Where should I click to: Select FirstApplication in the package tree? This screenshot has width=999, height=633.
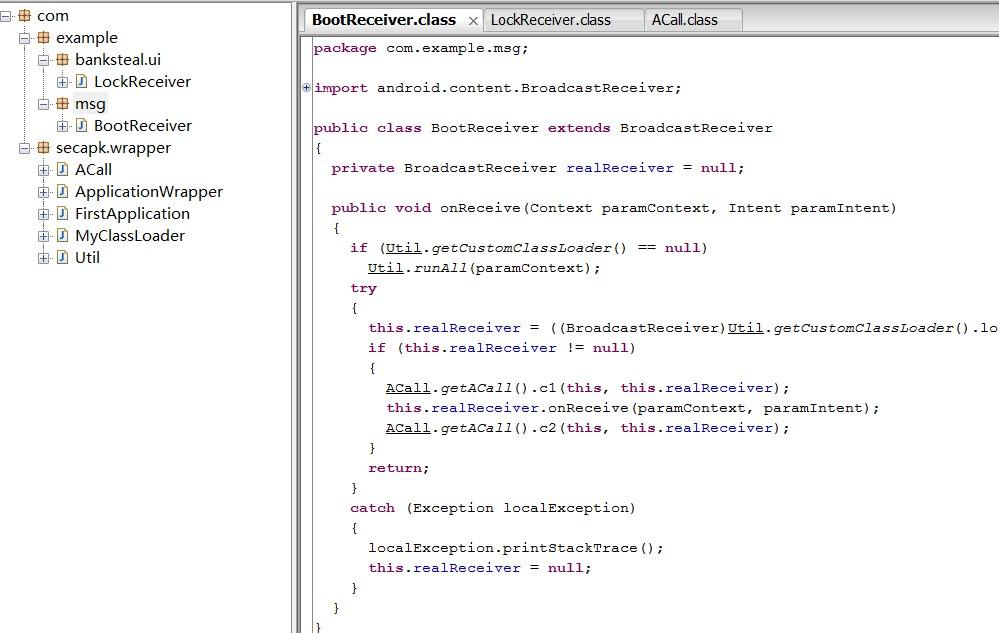pyautogui.click(x=133, y=214)
